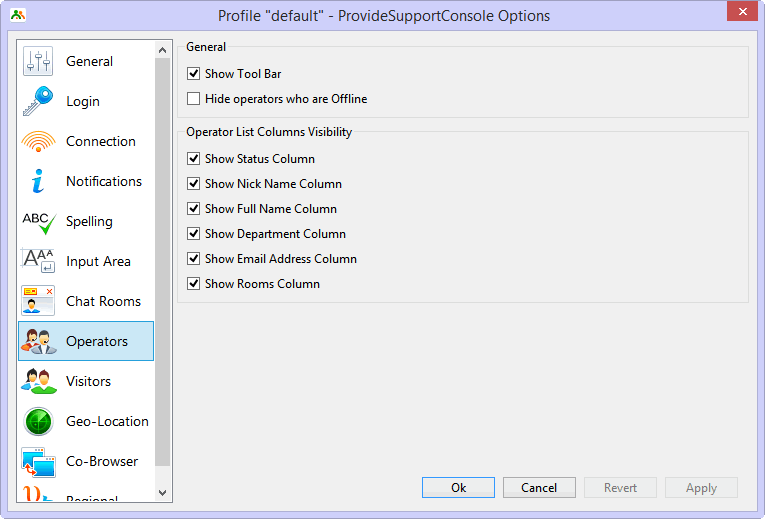Open the Visitors label

(88, 381)
